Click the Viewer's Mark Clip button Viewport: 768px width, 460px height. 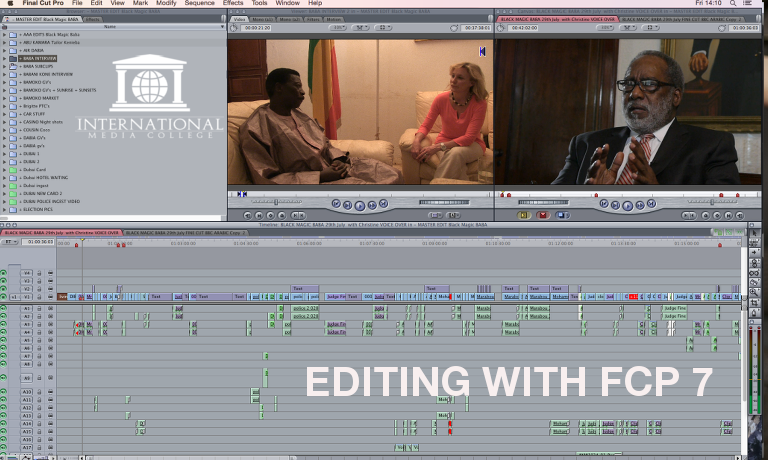coord(259,215)
